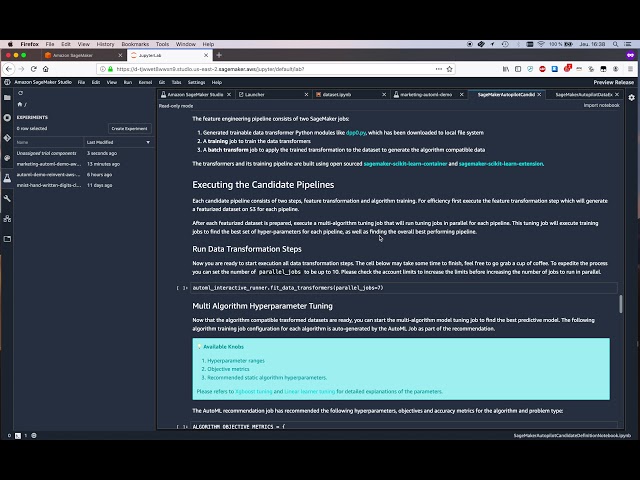Click the Run Data Transformation Steps heading
Viewport: 640px width, 480px height.
tap(247, 249)
